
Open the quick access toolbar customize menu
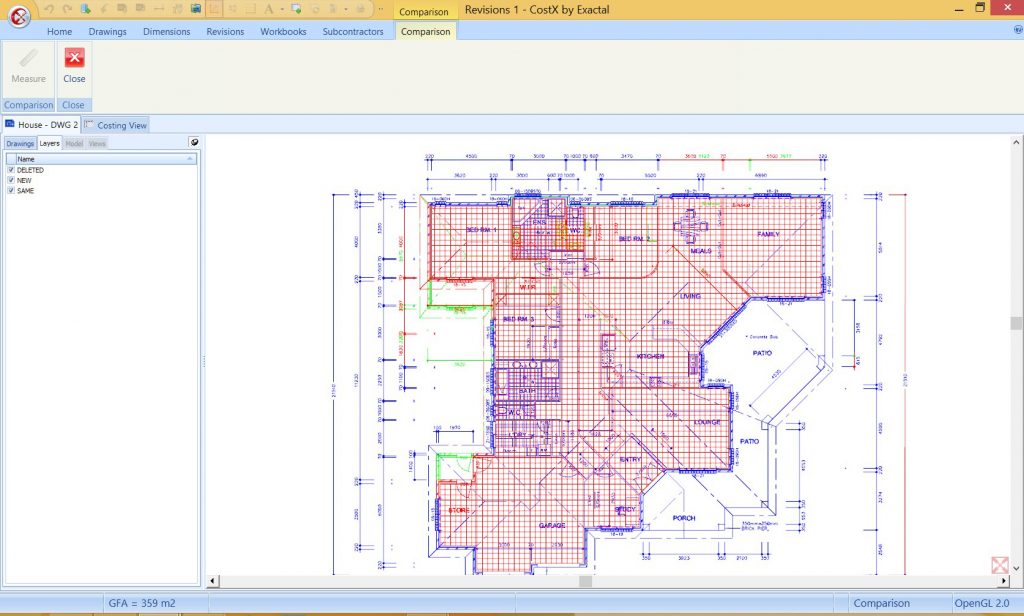coord(381,9)
